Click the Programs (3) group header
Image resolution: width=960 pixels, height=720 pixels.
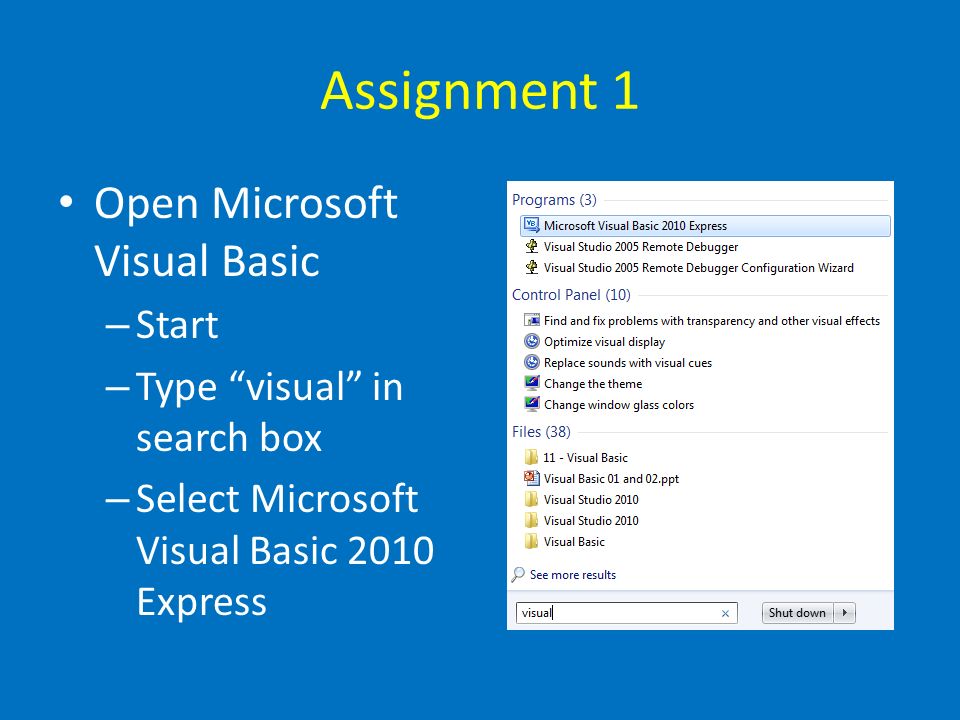[554, 200]
